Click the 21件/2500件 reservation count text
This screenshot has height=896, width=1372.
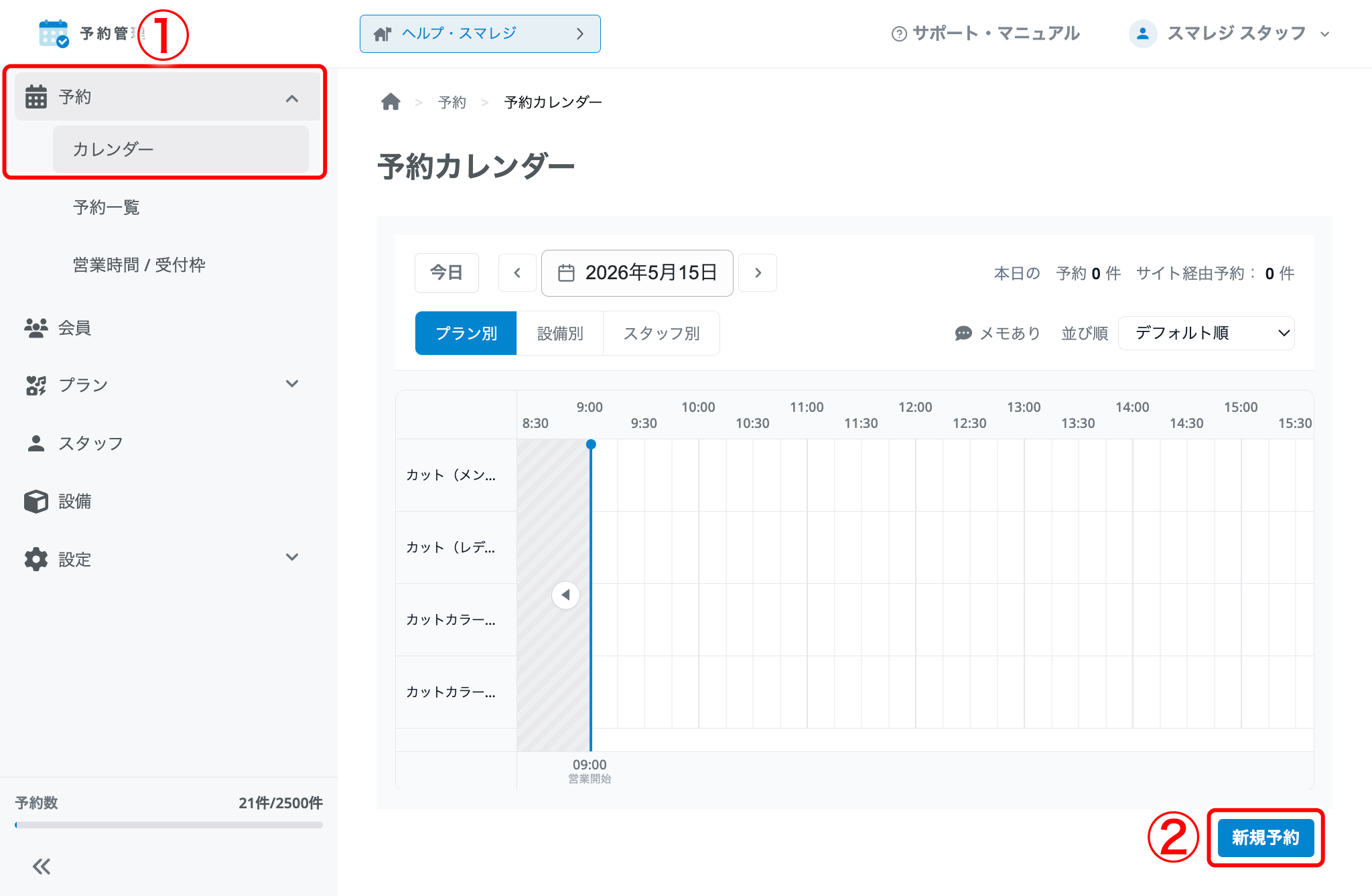[281, 803]
